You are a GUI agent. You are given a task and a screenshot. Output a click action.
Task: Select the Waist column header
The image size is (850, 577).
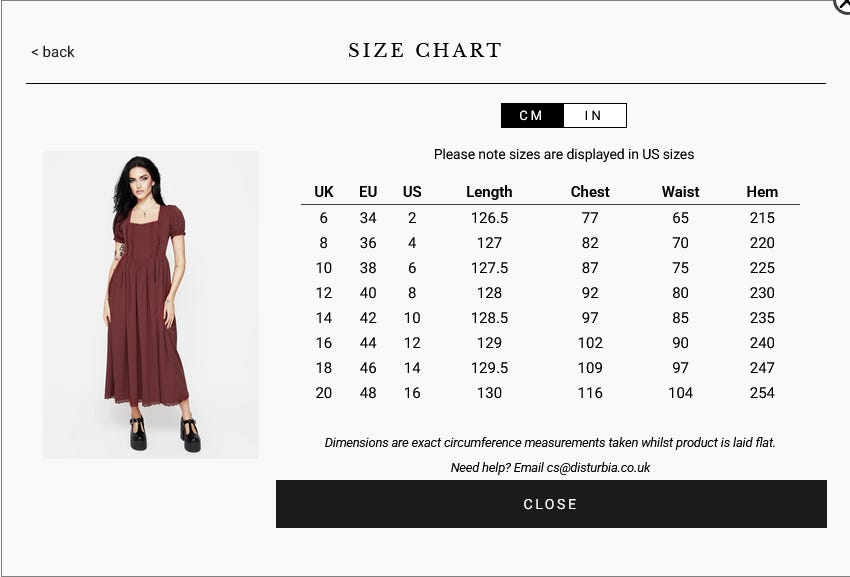tap(680, 192)
